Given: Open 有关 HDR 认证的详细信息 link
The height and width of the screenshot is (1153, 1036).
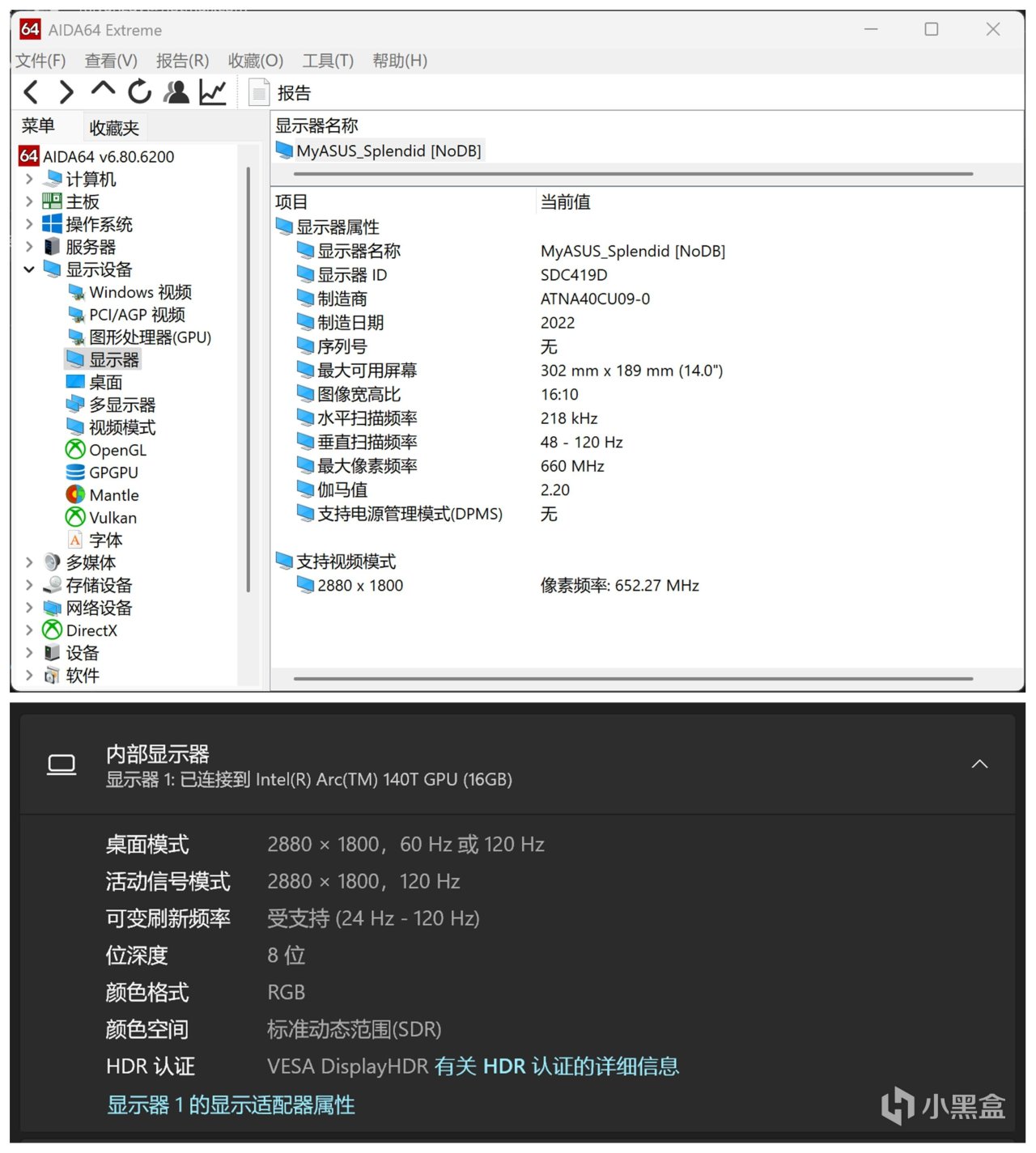Looking at the screenshot, I should pyautogui.click(x=556, y=1066).
